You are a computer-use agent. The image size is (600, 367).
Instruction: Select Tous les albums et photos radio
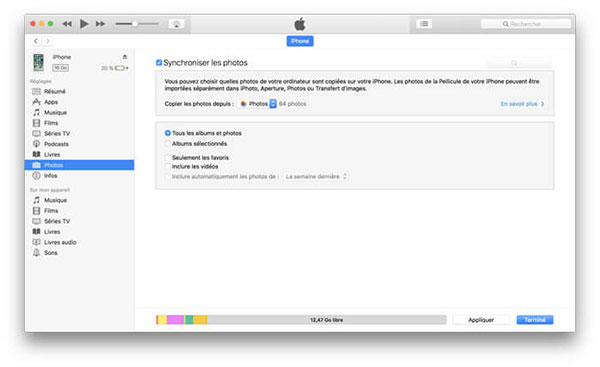[x=168, y=133]
